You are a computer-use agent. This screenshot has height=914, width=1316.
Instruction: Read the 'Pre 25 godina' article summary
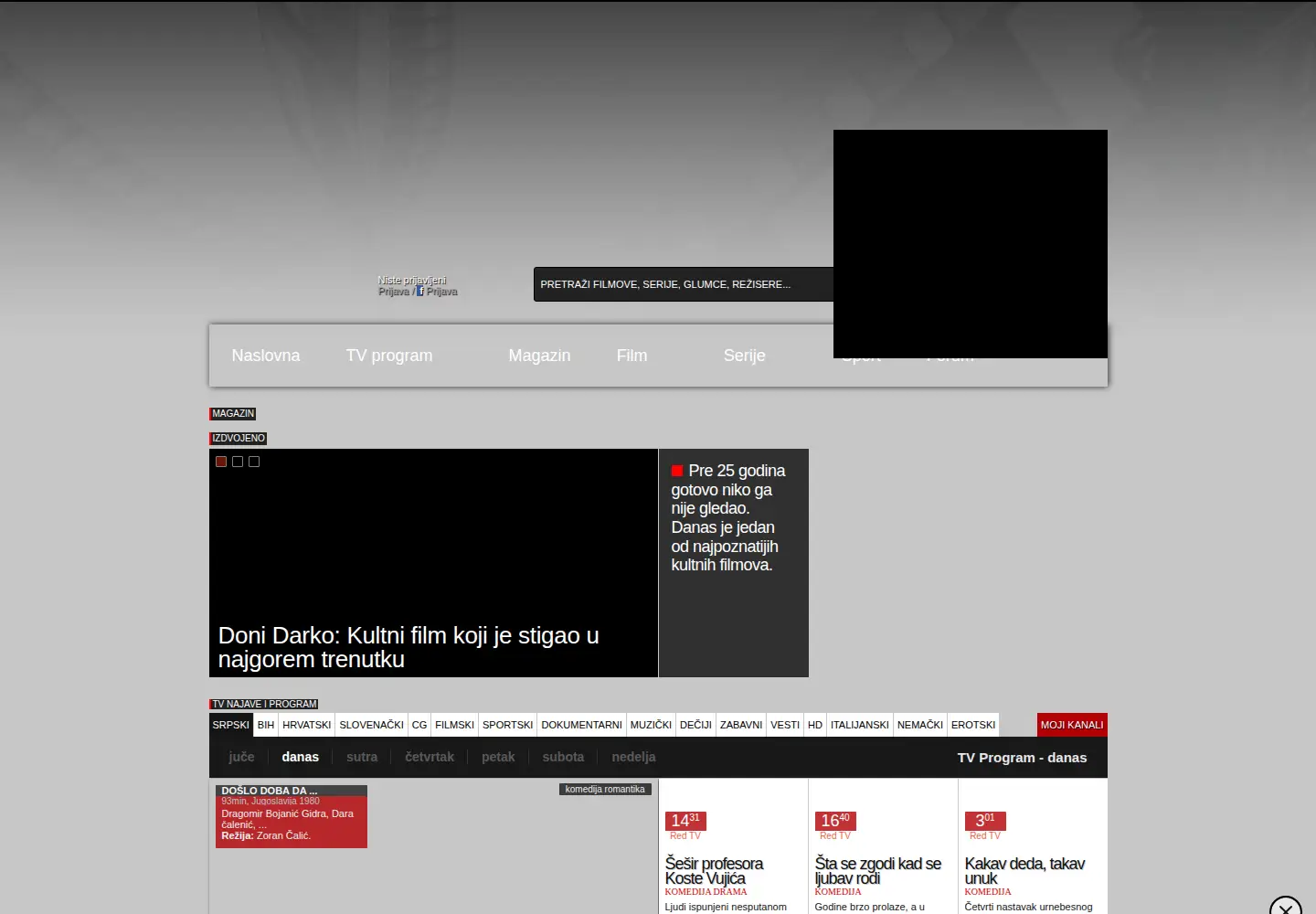[x=728, y=517]
